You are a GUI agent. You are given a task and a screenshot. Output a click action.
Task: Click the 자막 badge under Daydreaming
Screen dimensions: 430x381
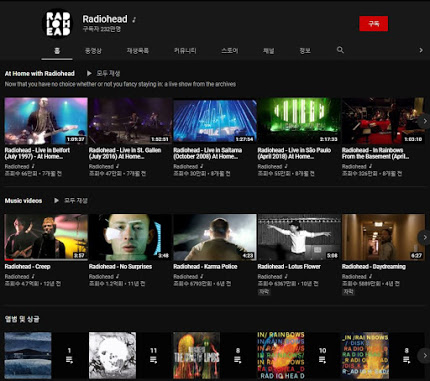coord(348,292)
